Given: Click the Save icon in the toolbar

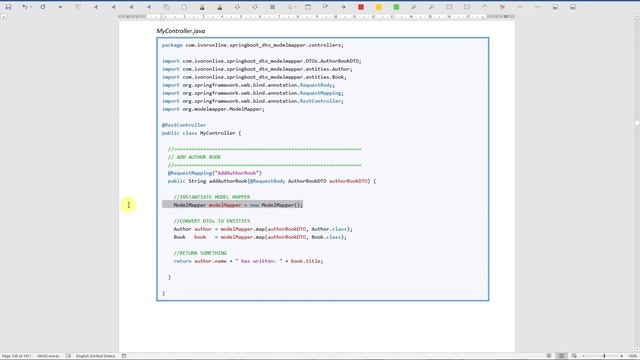Looking at the screenshot, I should (x=8, y=7).
